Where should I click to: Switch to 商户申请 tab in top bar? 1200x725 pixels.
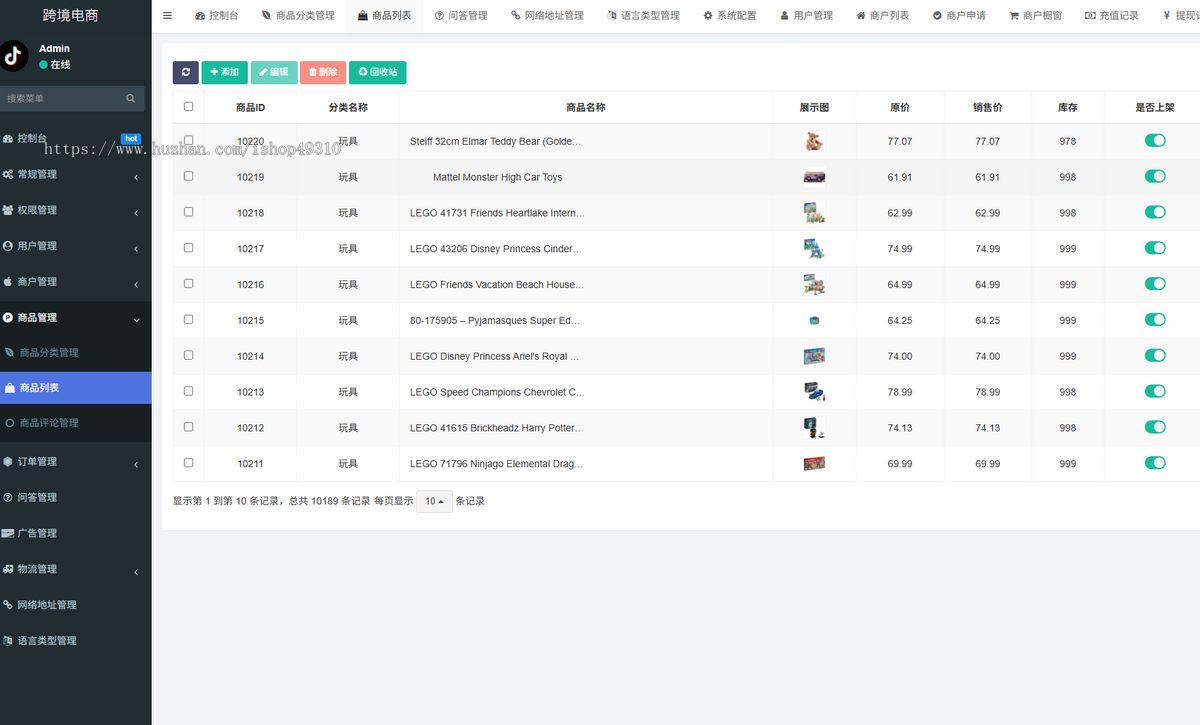(959, 16)
